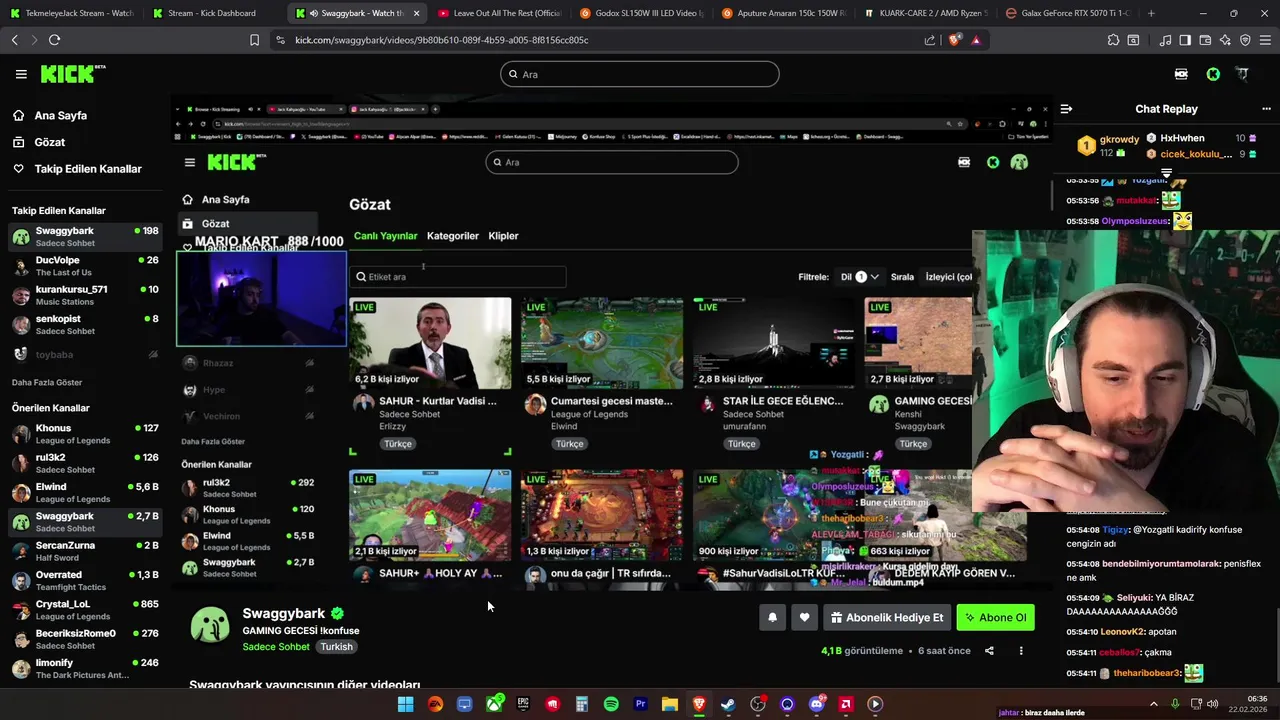Switch to the Stream - Kick Dashboard tab
Screen dimensions: 1280x720
click(213, 13)
